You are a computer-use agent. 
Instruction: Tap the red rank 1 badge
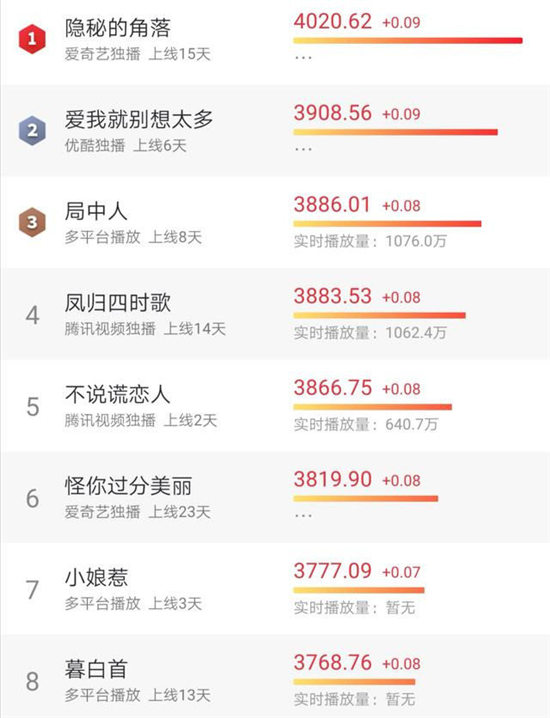(x=32, y=39)
